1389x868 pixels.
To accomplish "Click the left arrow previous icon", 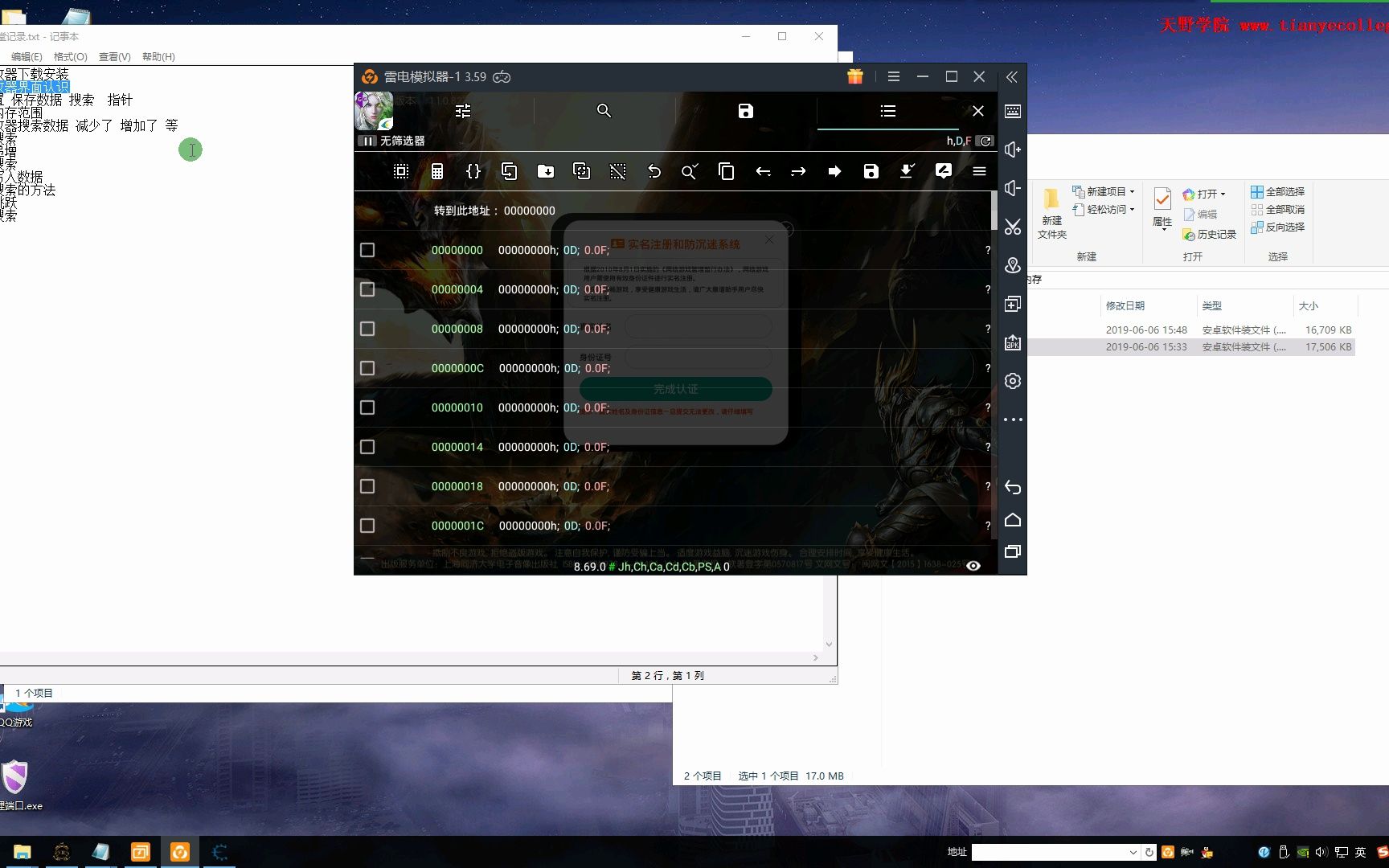I will click(763, 171).
